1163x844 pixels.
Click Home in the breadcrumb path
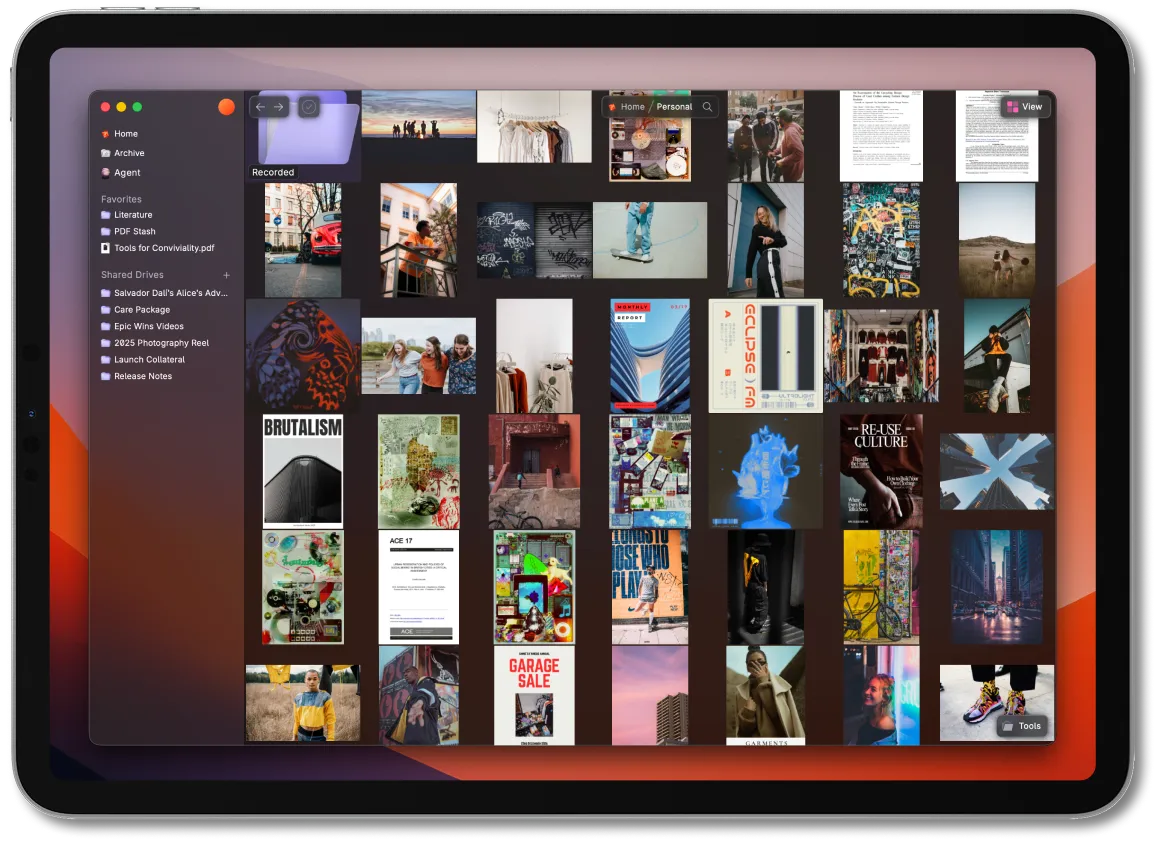click(x=631, y=107)
